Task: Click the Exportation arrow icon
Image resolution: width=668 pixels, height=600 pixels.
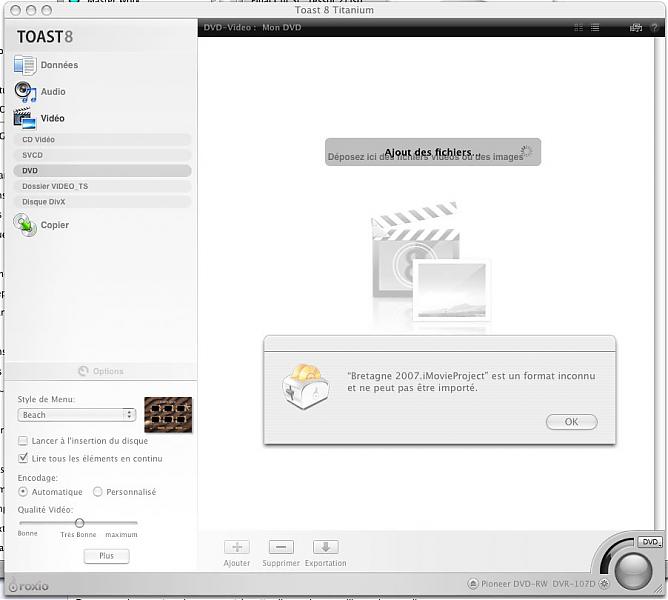Action: point(325,547)
